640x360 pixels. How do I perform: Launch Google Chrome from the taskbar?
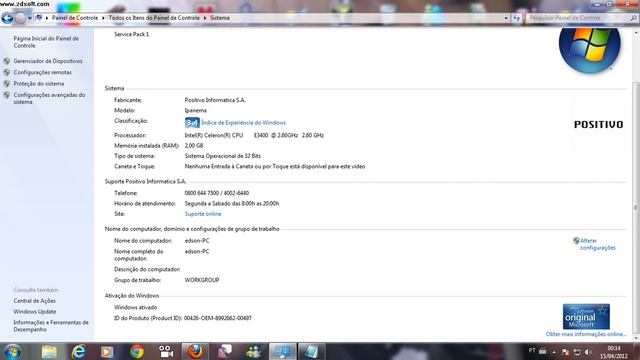pos(137,352)
